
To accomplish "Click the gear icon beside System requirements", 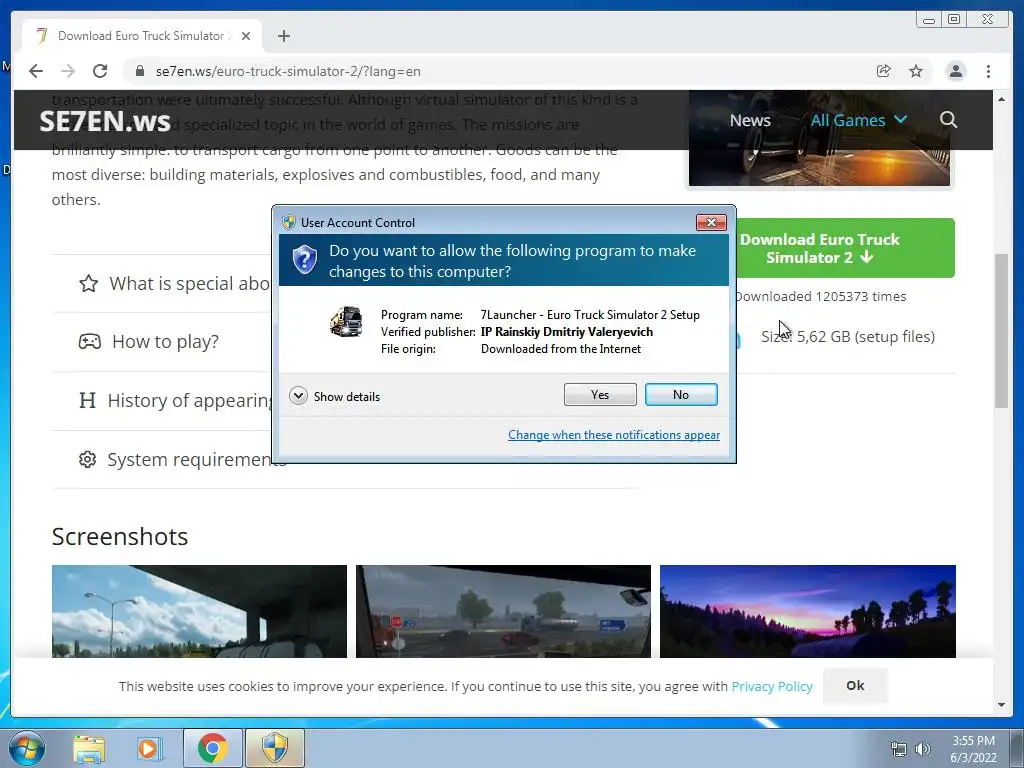I will 87,459.
